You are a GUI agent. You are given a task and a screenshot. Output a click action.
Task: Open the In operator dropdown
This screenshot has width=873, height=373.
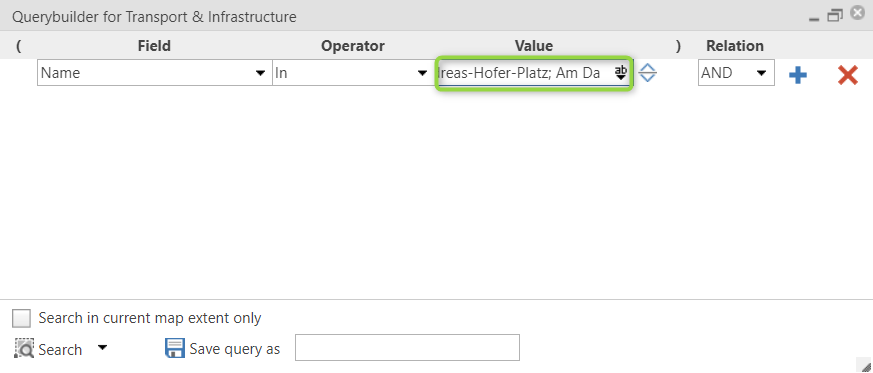click(423, 73)
